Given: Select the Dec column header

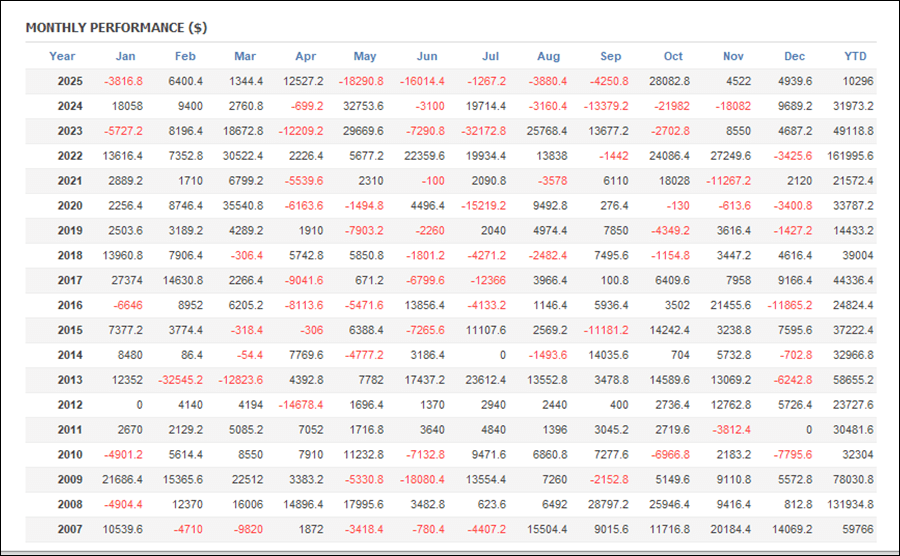Looking at the screenshot, I should click(794, 56).
